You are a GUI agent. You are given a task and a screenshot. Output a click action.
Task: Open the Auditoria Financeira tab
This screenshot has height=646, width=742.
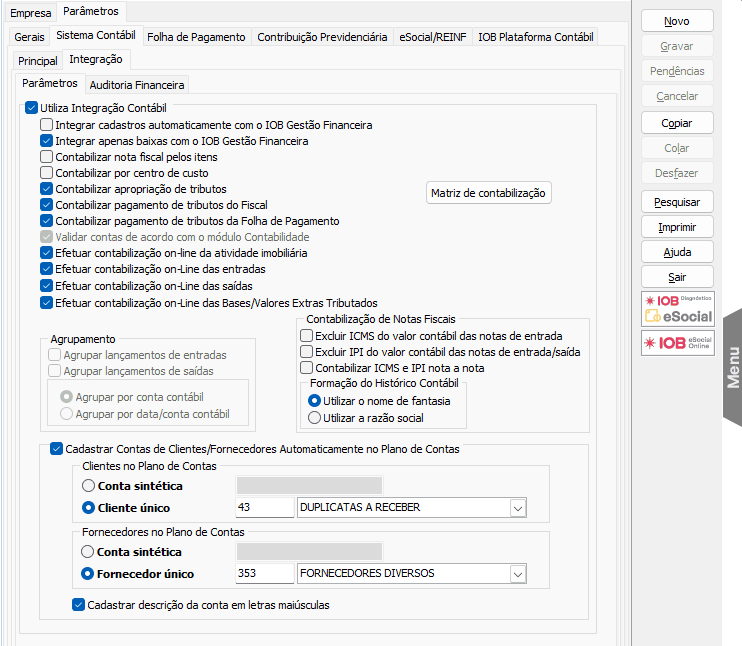[x=137, y=85]
